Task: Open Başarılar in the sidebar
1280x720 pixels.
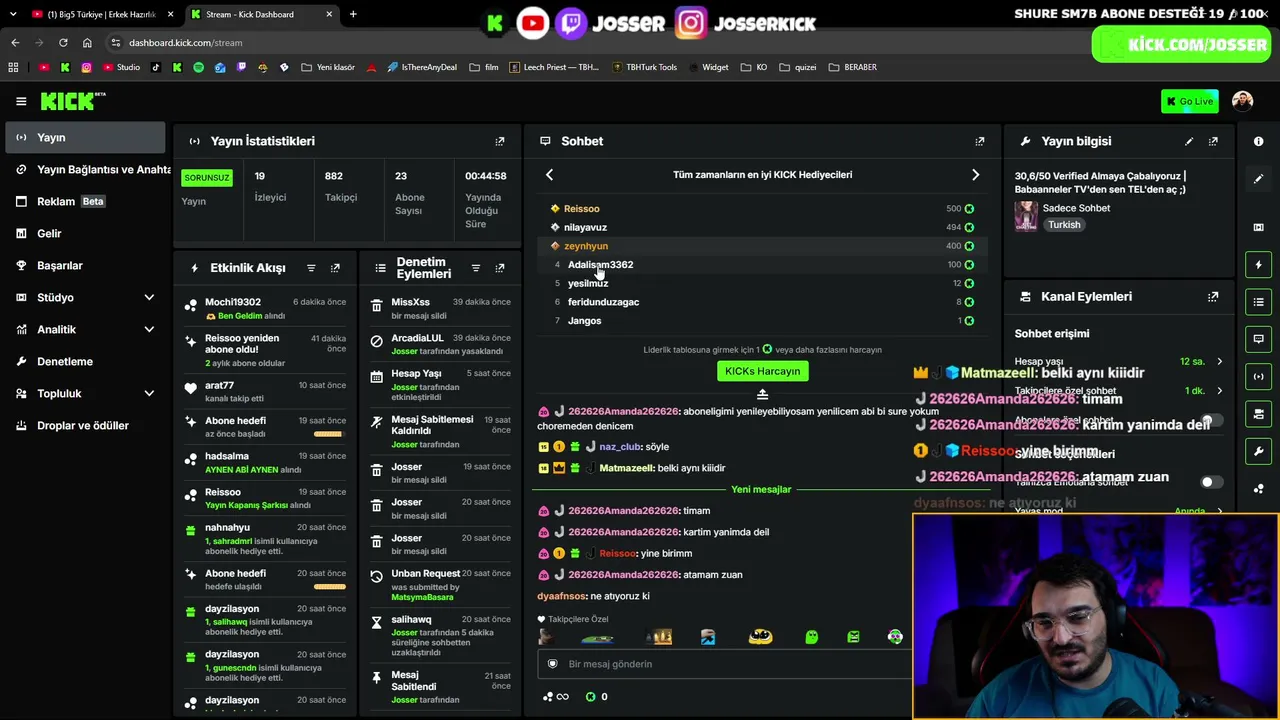Action: tap(85, 265)
